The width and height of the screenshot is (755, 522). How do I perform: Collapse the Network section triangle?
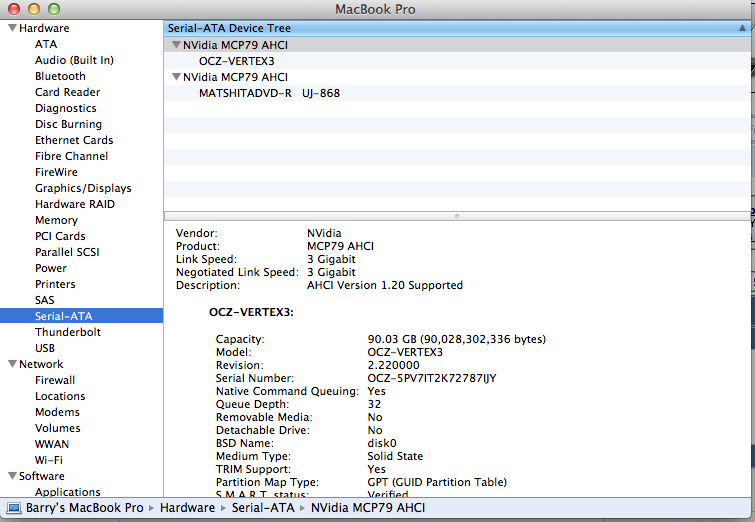[13, 364]
